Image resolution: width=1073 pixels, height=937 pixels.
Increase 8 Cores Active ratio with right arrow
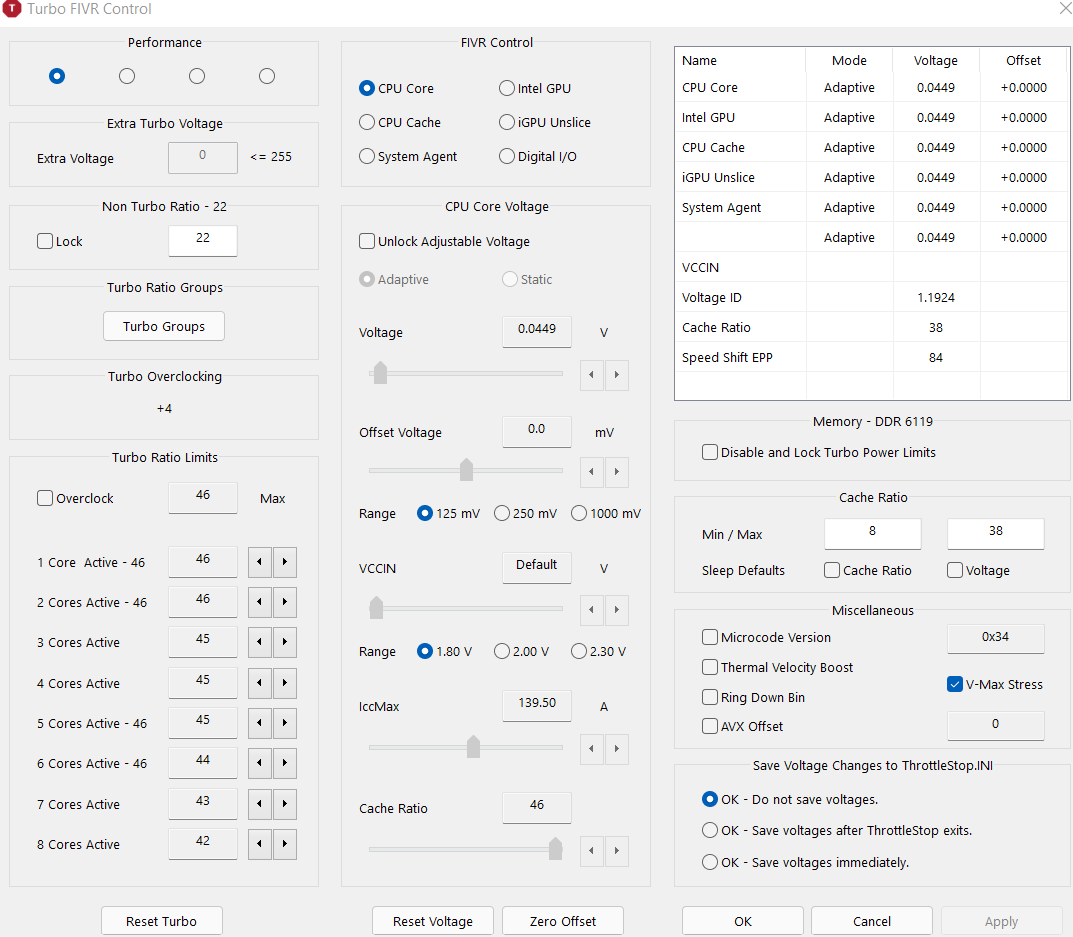285,844
